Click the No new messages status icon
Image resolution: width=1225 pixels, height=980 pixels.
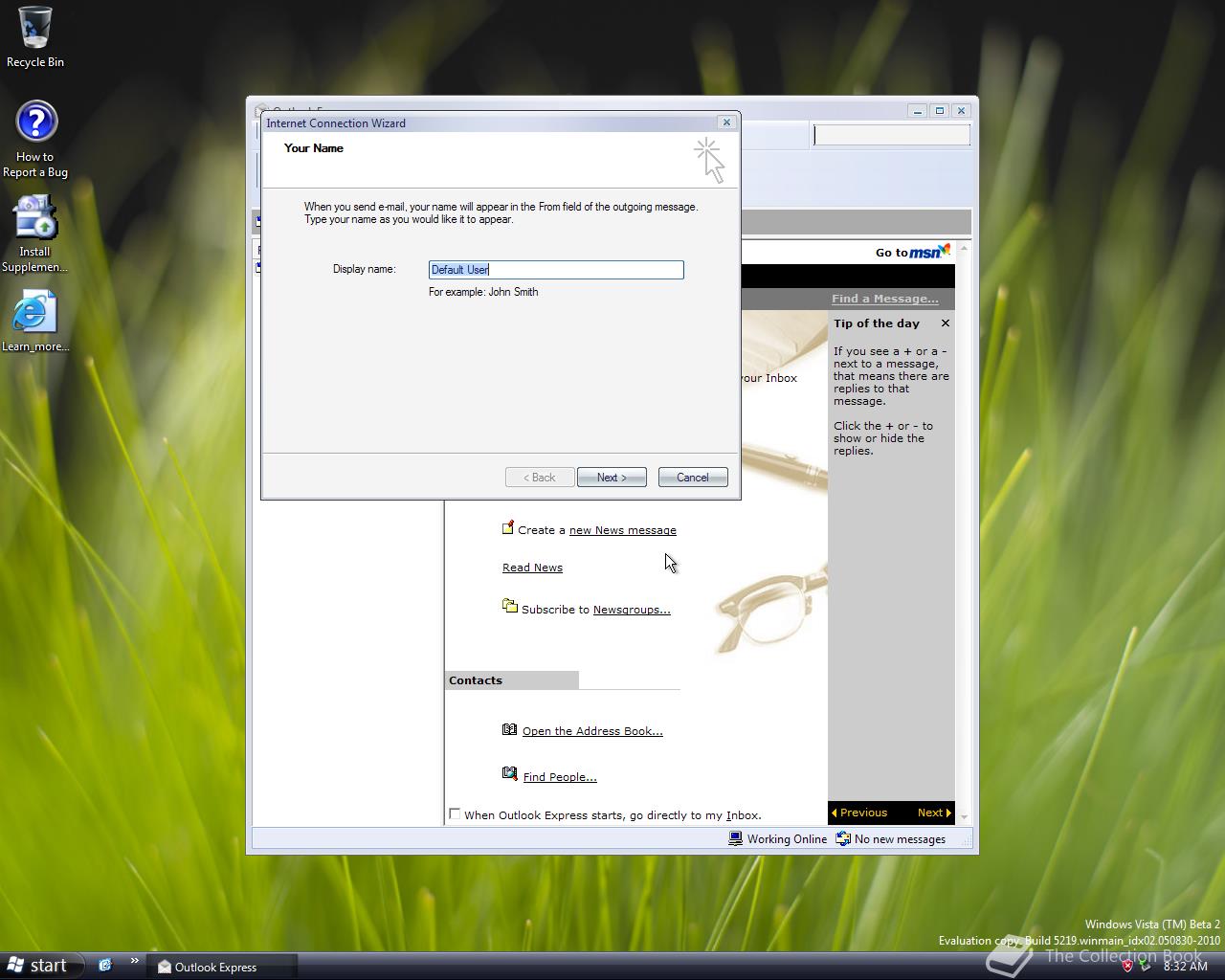(843, 838)
